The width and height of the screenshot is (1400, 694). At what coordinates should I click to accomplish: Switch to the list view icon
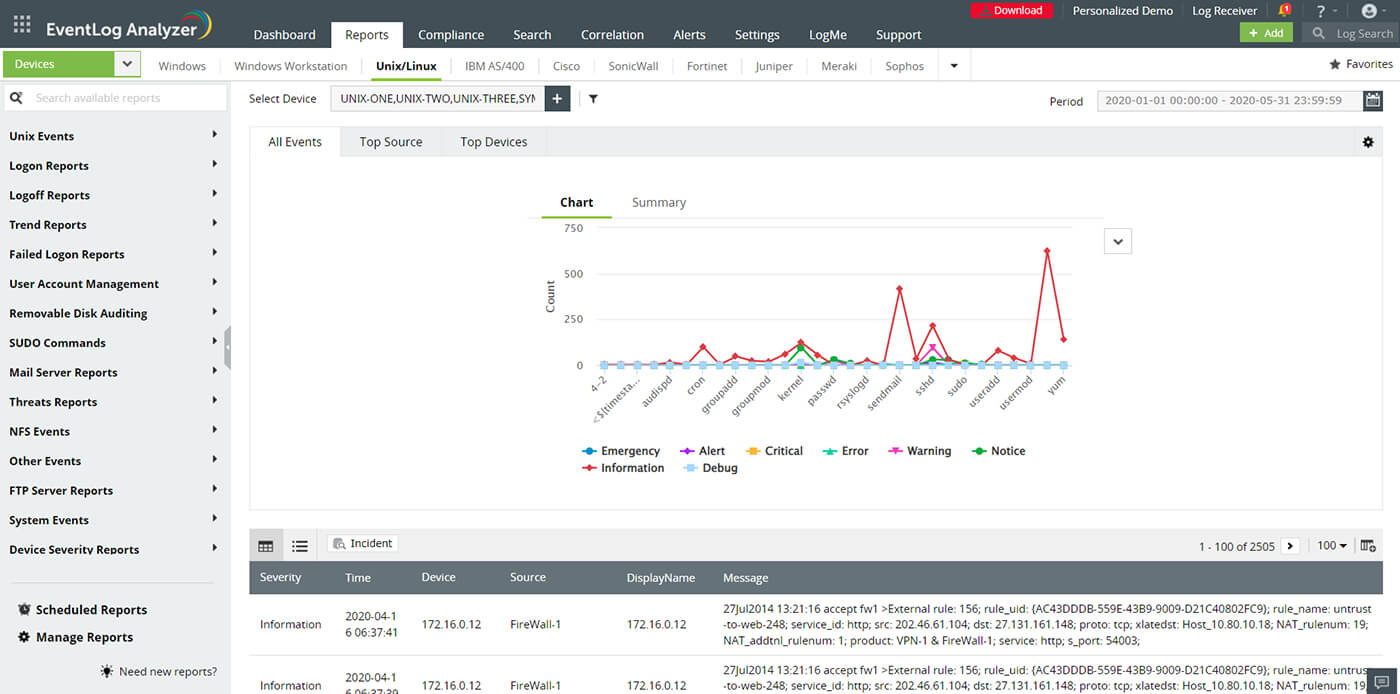299,546
